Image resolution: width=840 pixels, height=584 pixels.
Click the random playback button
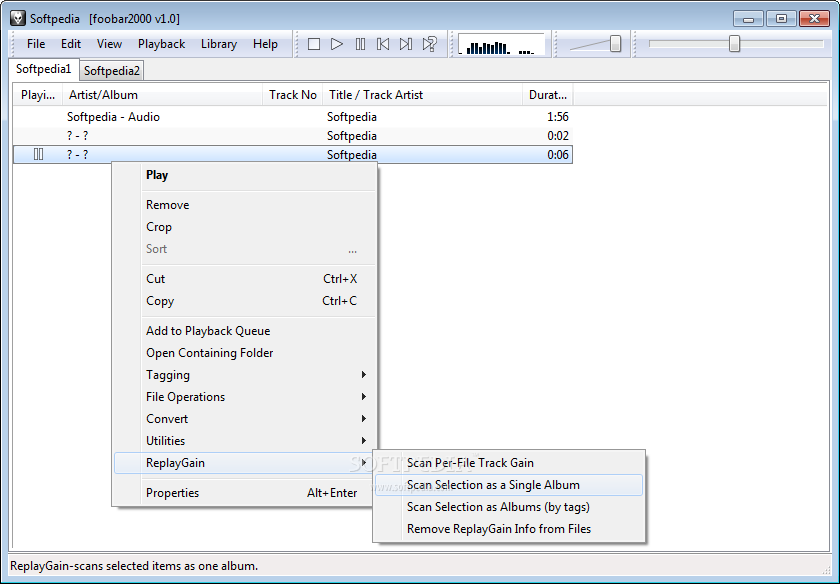click(x=430, y=44)
